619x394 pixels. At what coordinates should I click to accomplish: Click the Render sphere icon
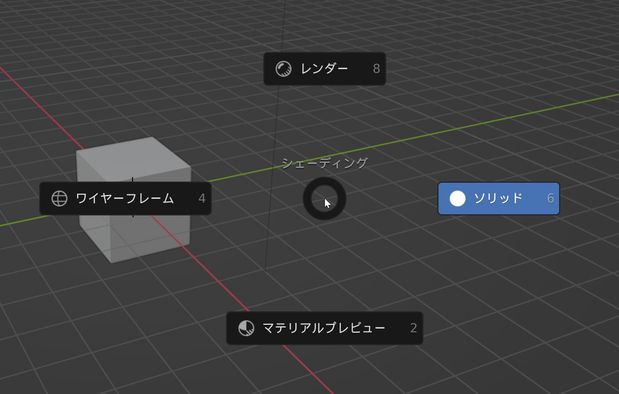tap(283, 69)
